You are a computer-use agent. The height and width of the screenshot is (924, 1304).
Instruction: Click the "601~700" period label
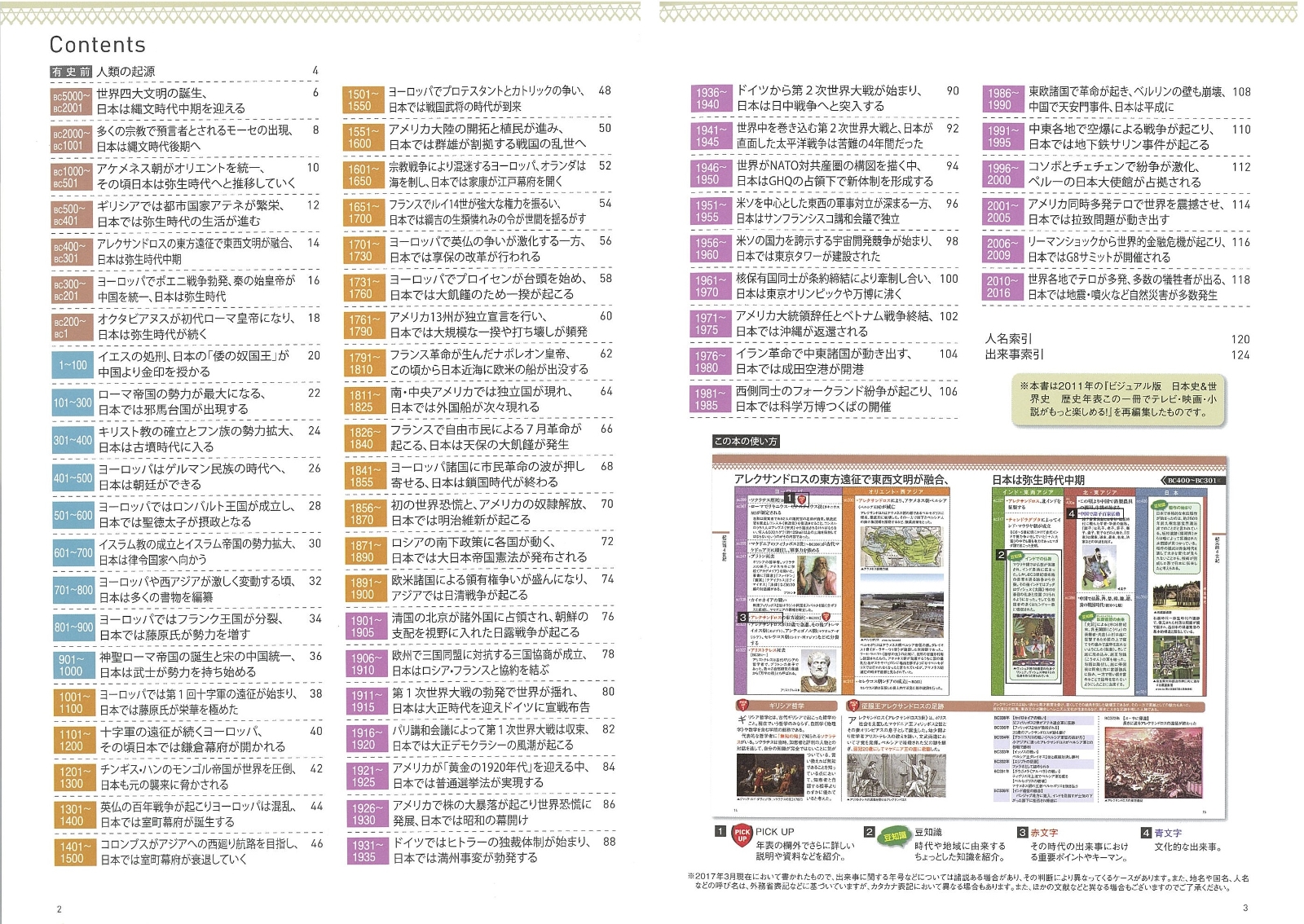(x=73, y=553)
